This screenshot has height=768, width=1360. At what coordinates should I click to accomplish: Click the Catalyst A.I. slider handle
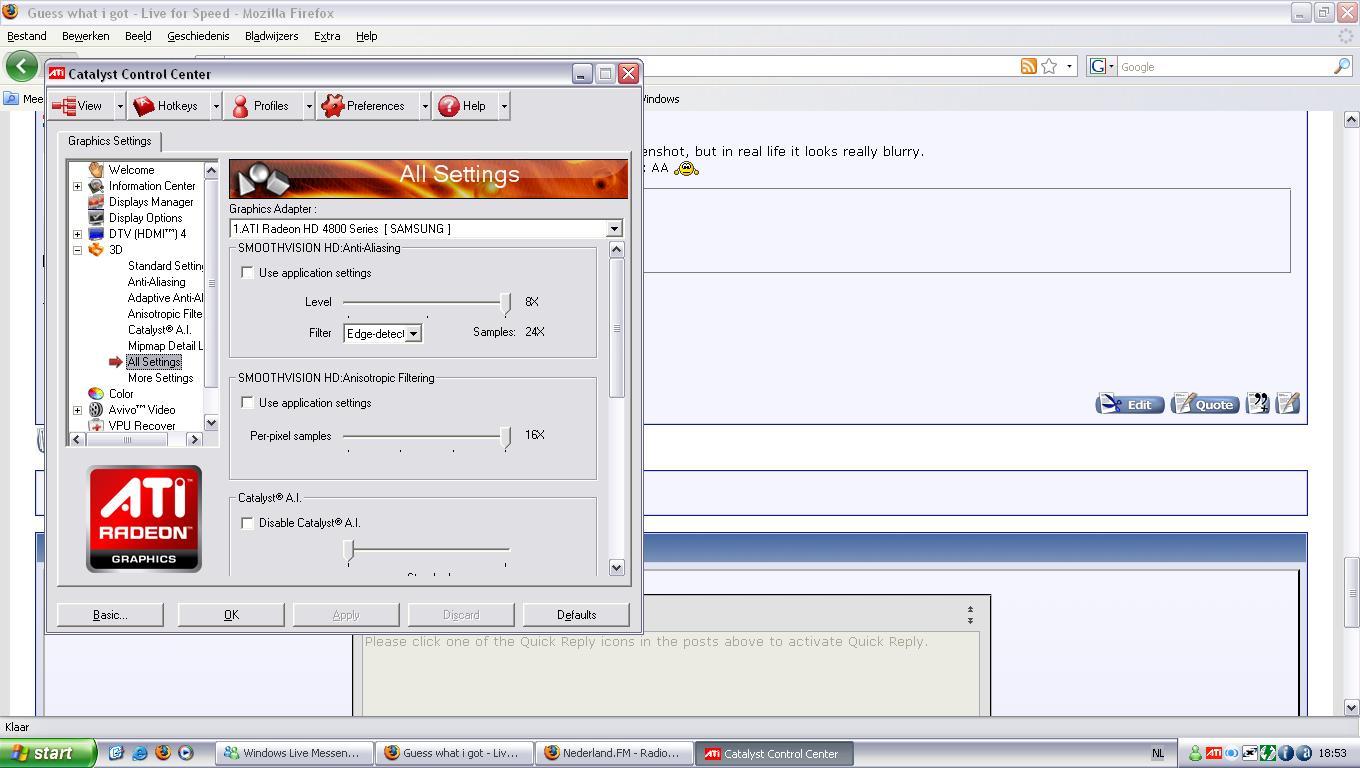(349, 551)
